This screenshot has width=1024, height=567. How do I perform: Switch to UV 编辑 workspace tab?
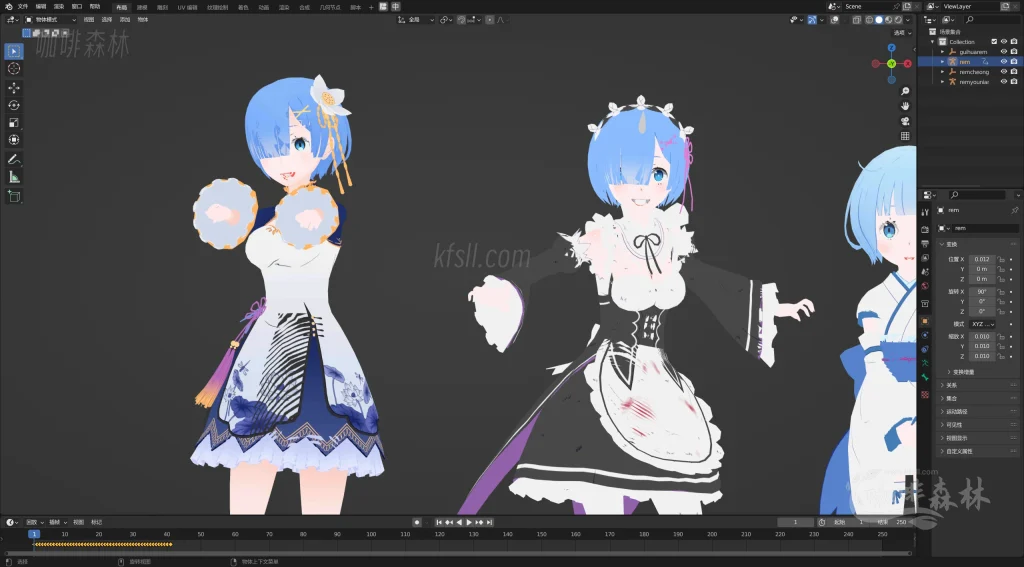187,7
